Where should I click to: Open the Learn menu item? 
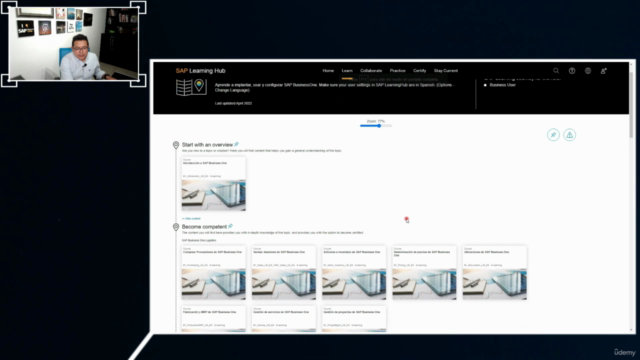click(x=347, y=71)
